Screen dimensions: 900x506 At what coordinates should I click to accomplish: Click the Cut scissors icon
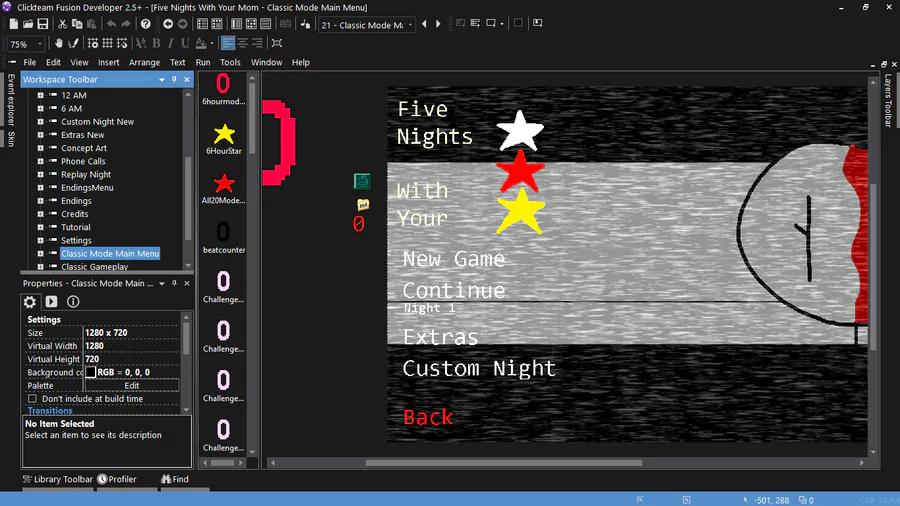coord(62,24)
